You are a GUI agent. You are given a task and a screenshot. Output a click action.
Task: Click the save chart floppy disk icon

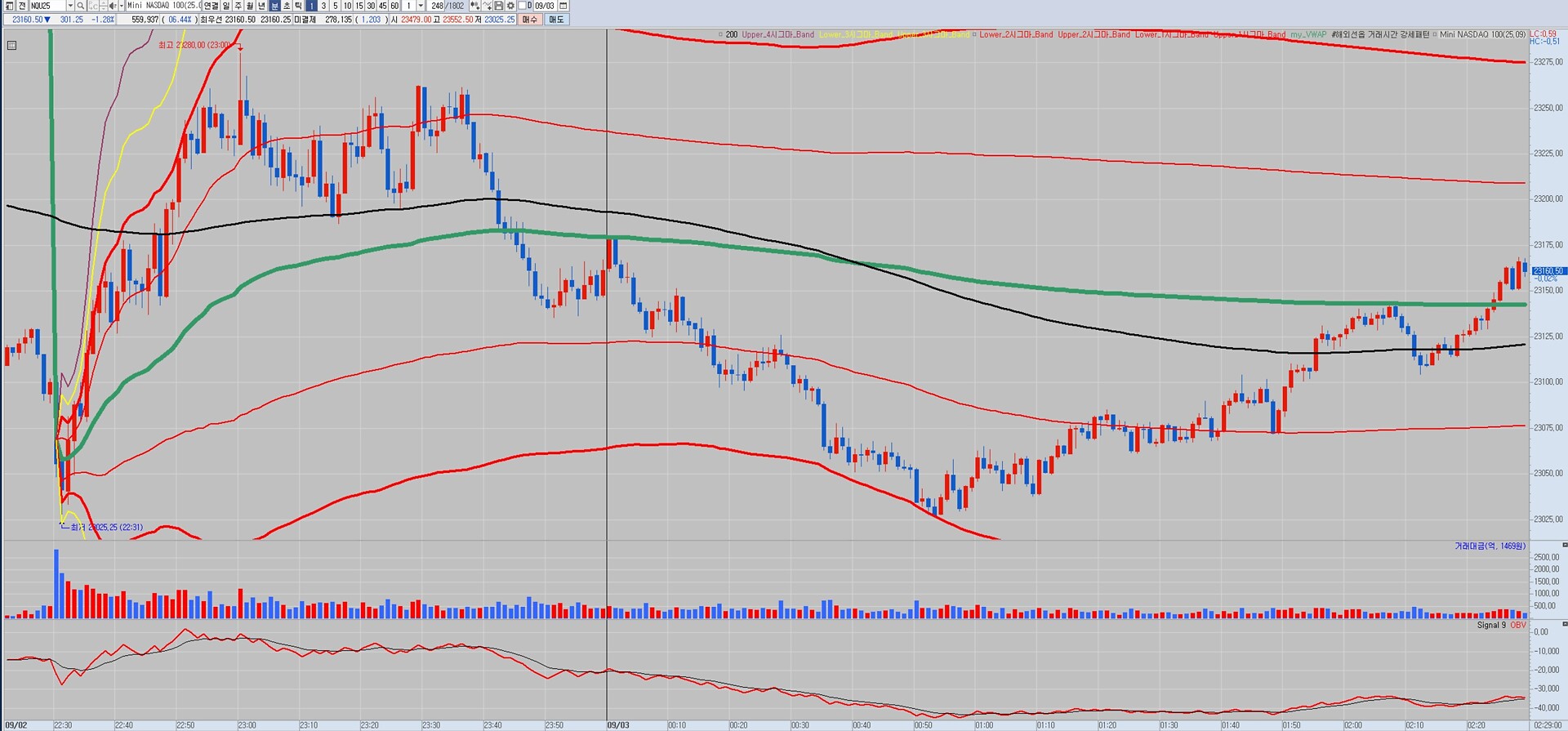[x=498, y=6]
